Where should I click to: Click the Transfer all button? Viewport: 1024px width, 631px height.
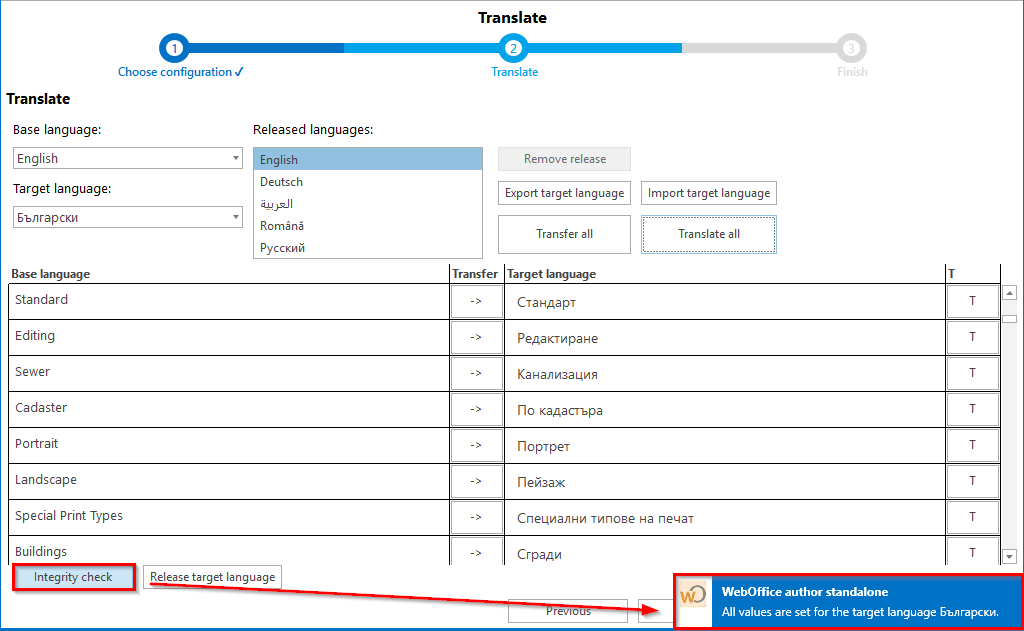click(x=564, y=234)
